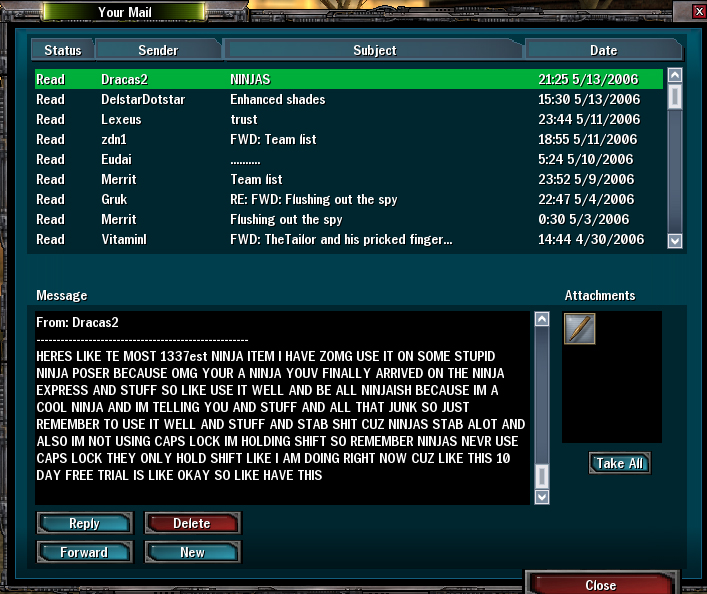707x594 pixels.
Task: Click mail list scroll up arrow
Action: 675,75
